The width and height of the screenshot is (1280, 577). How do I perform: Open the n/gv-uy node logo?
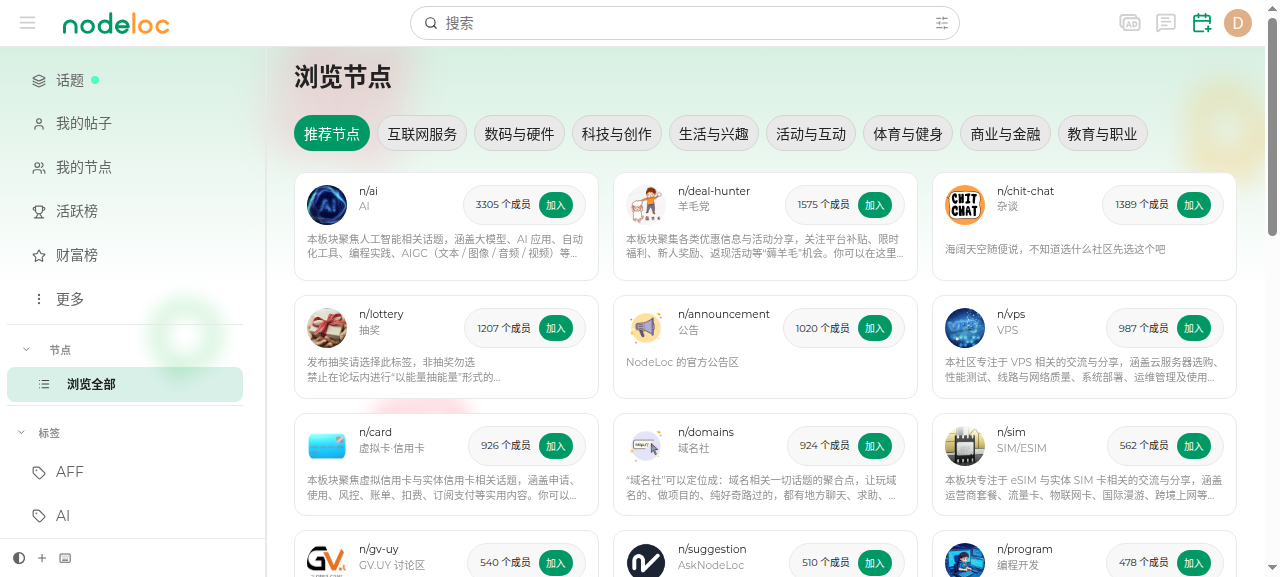(x=327, y=560)
